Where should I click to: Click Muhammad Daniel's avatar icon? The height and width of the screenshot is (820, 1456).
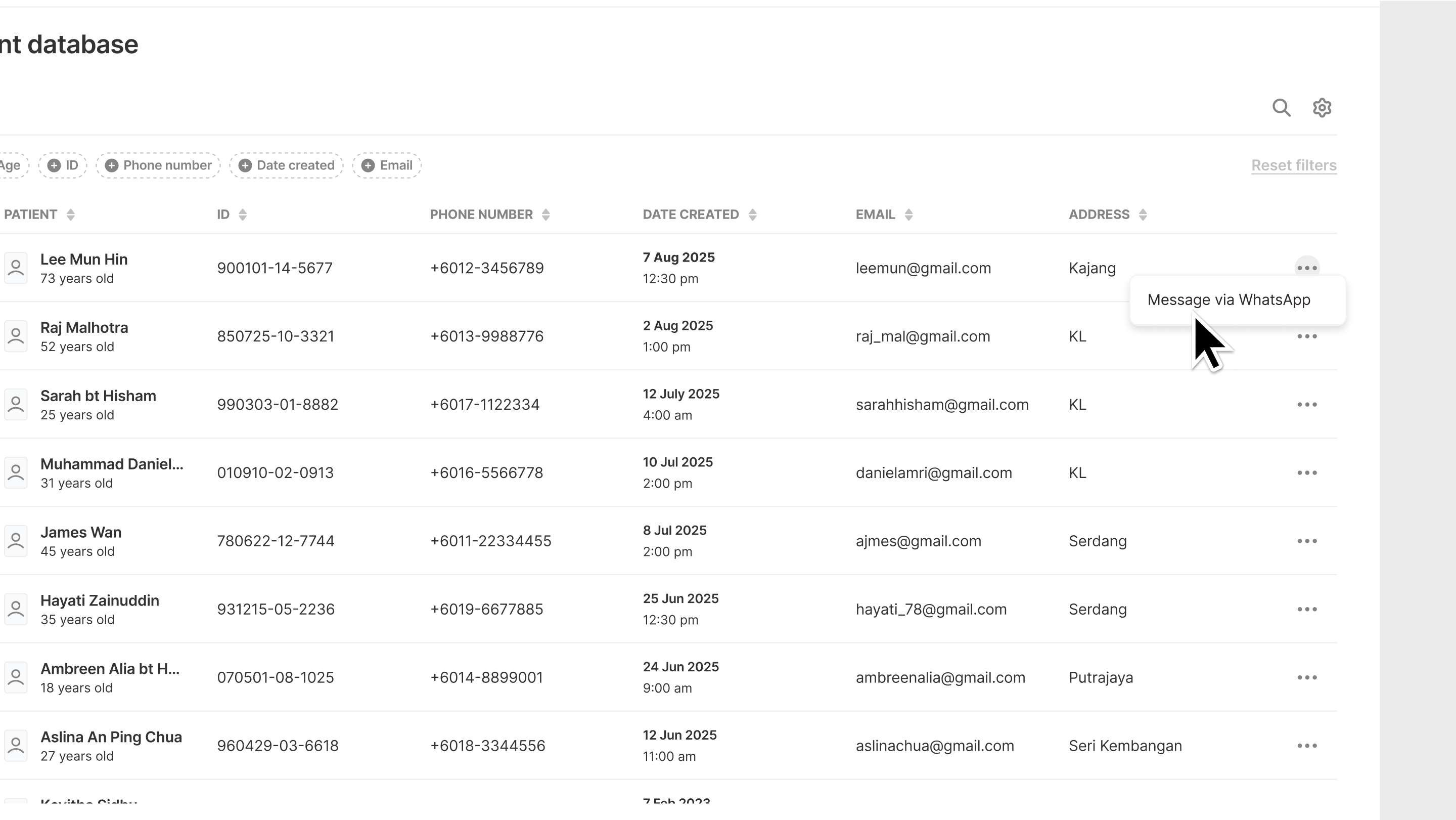click(x=16, y=473)
